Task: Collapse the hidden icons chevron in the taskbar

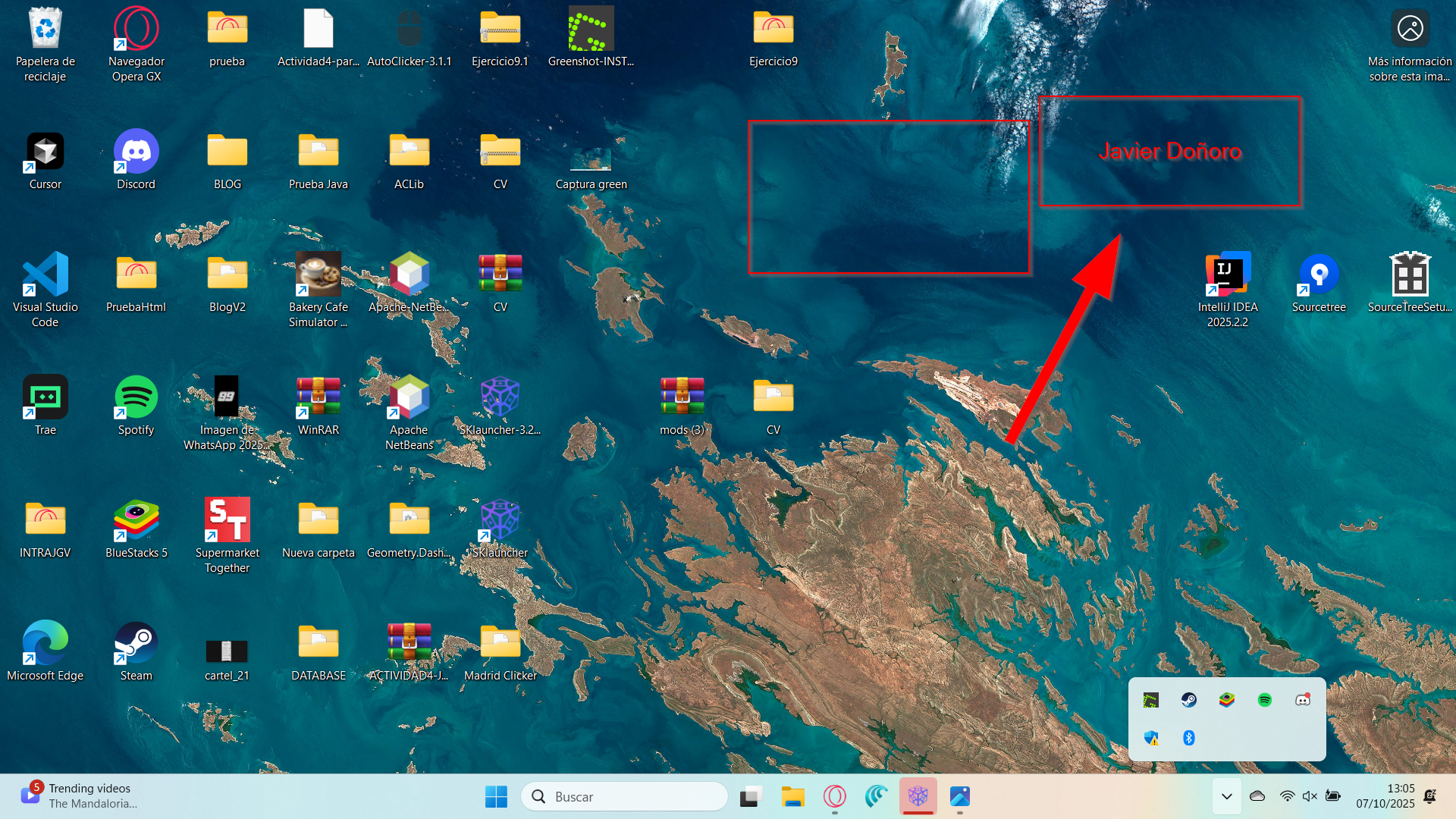Action: pos(1226,796)
